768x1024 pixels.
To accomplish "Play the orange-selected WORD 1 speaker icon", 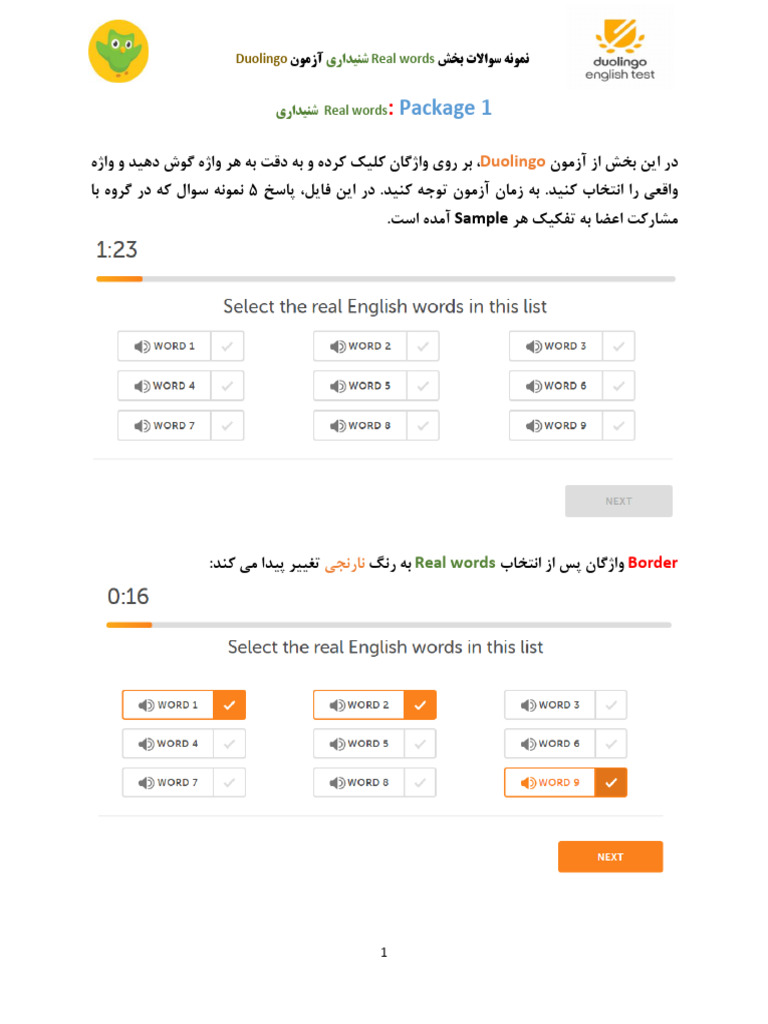I will (x=146, y=705).
